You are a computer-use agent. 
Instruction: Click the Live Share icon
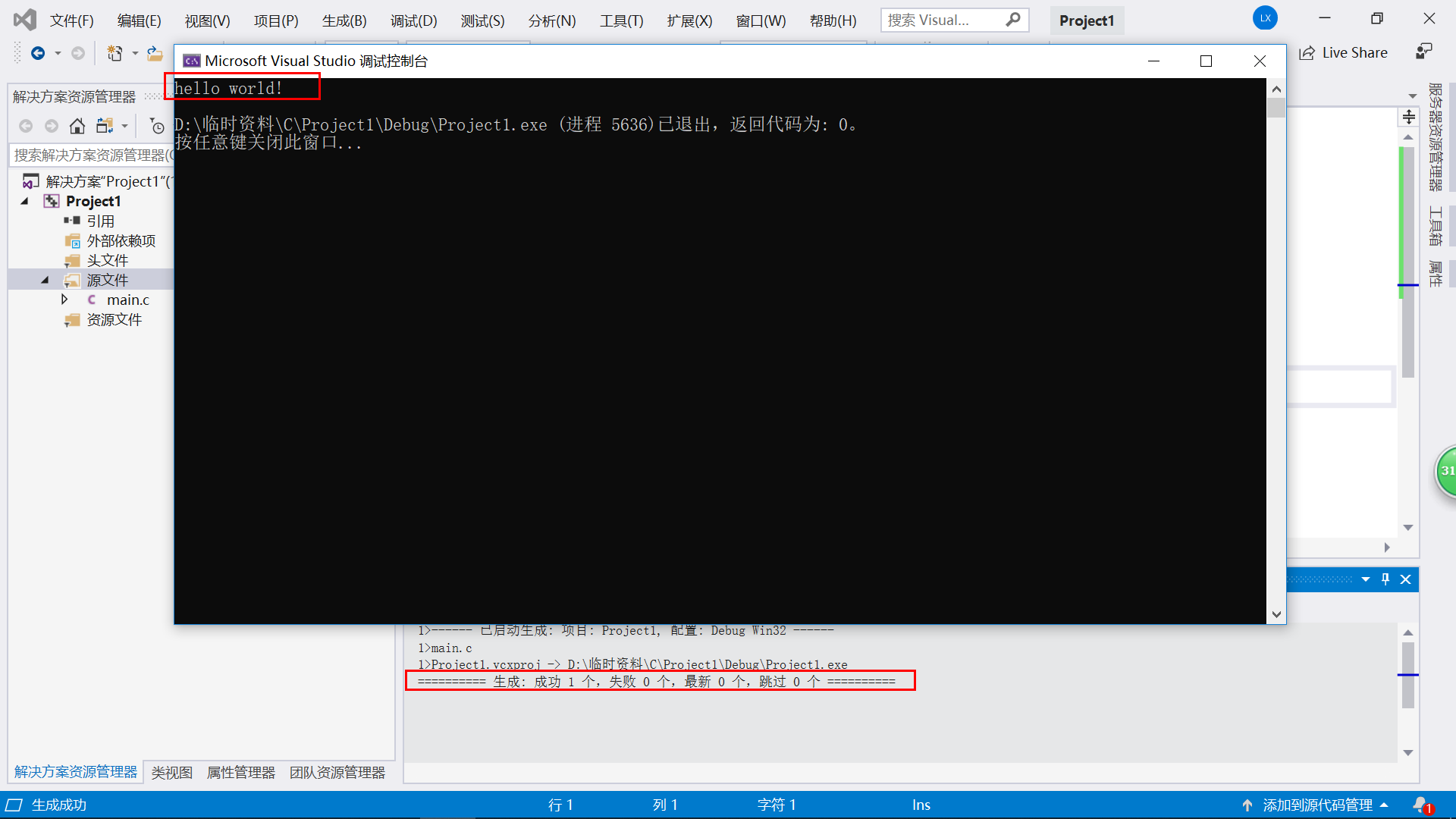pos(1307,53)
